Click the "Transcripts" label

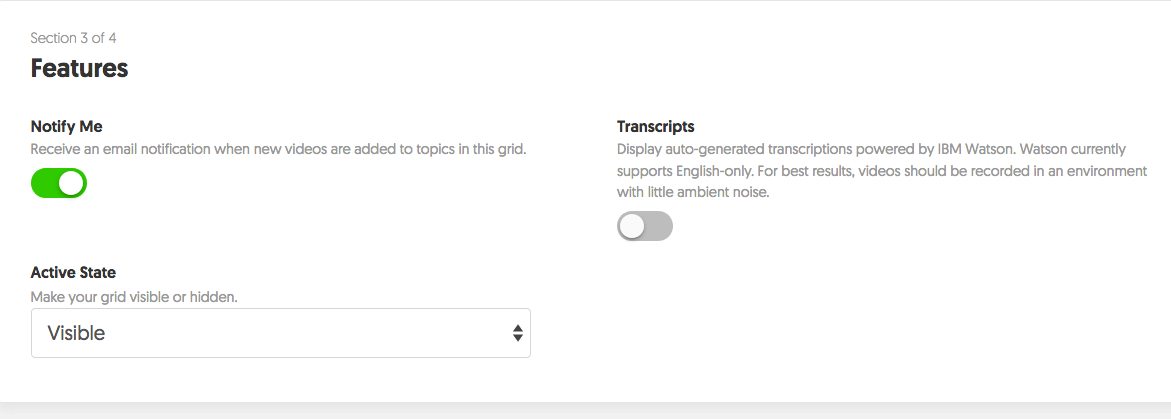coord(656,127)
